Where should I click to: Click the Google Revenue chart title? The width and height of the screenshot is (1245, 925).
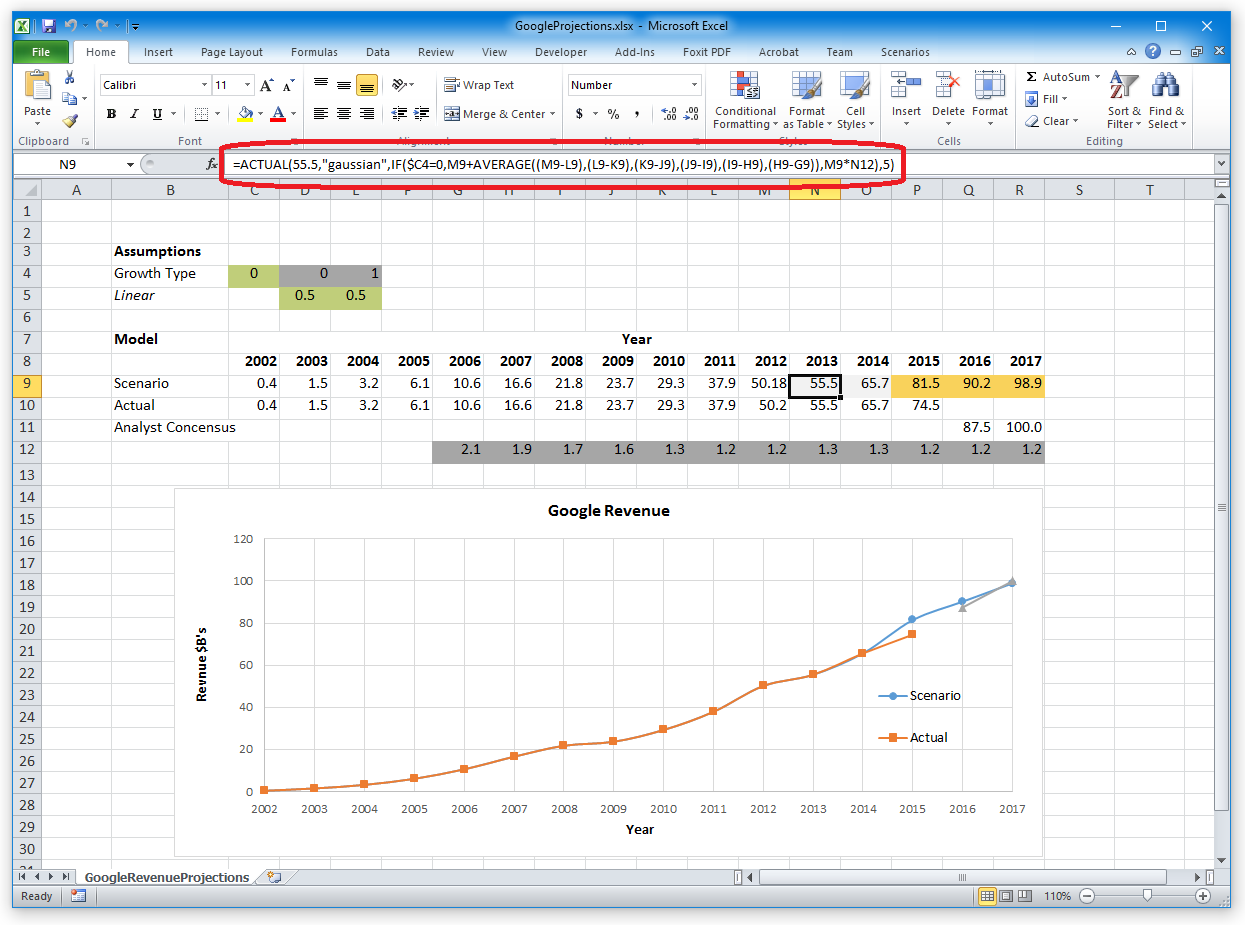point(608,510)
